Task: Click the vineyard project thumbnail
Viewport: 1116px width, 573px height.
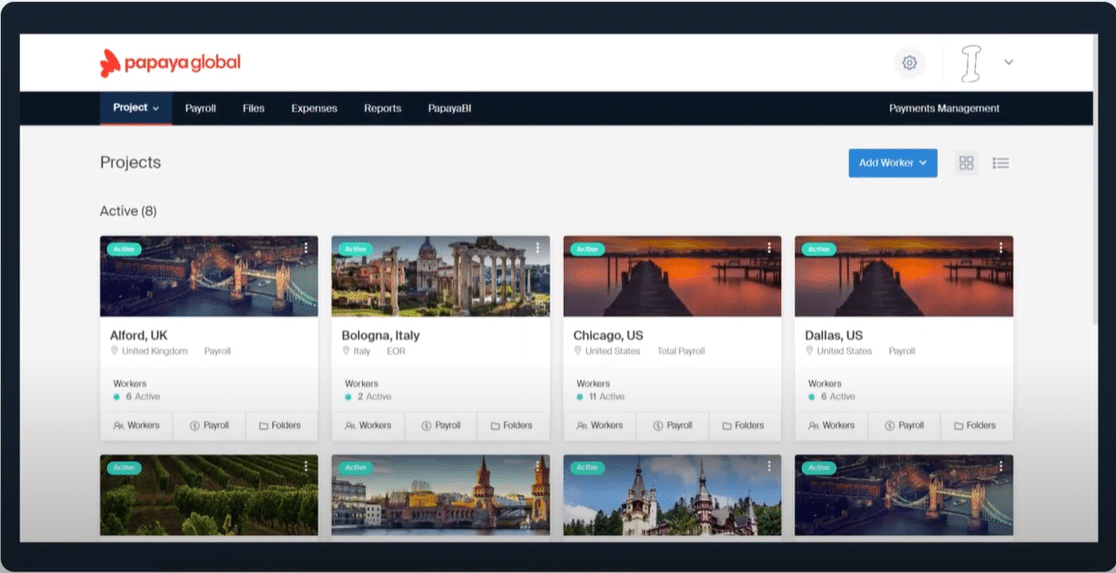Action: [x=209, y=495]
